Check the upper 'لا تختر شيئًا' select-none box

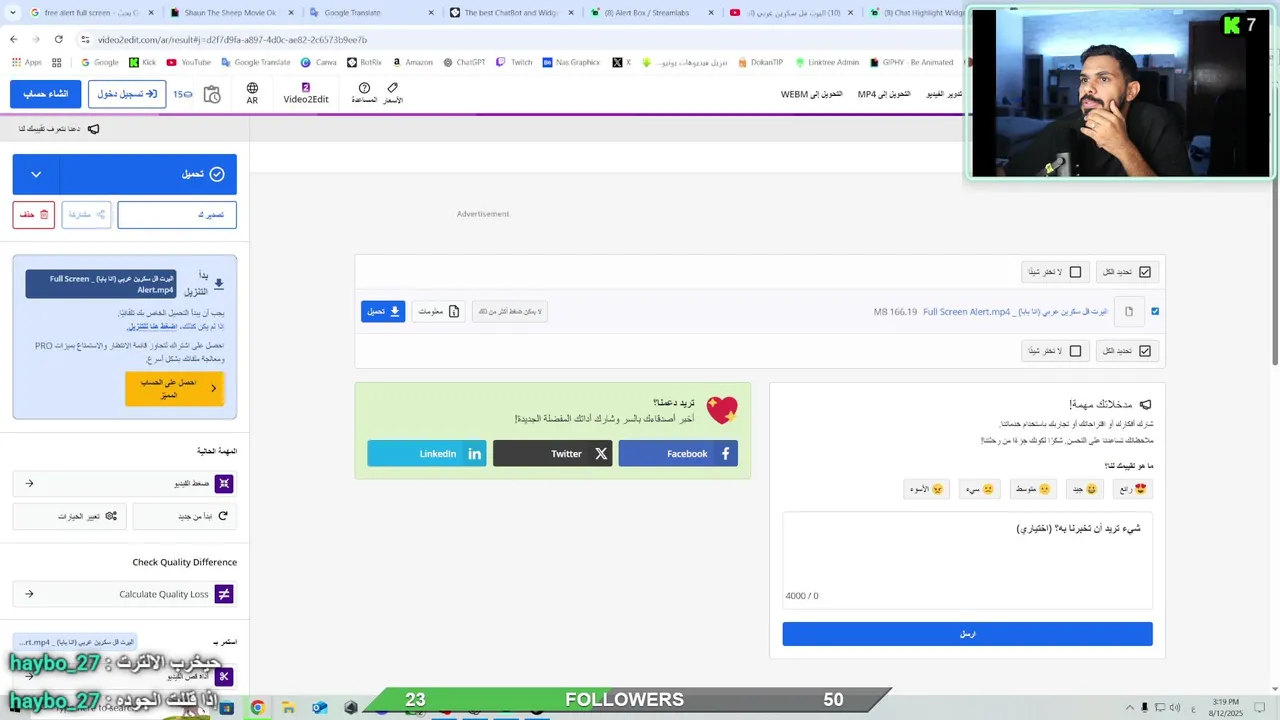1076,272
